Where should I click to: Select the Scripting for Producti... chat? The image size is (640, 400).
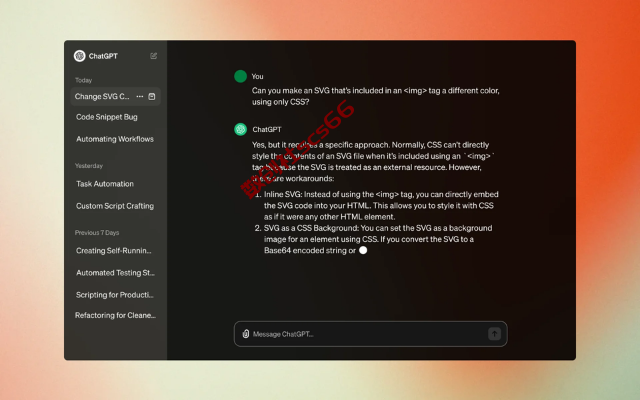coord(115,295)
